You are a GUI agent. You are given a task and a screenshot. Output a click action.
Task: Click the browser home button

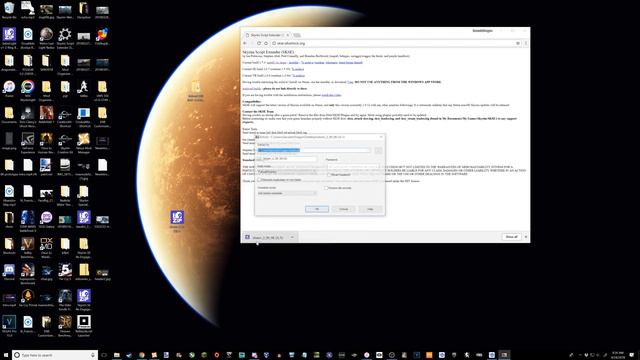(x=266, y=43)
